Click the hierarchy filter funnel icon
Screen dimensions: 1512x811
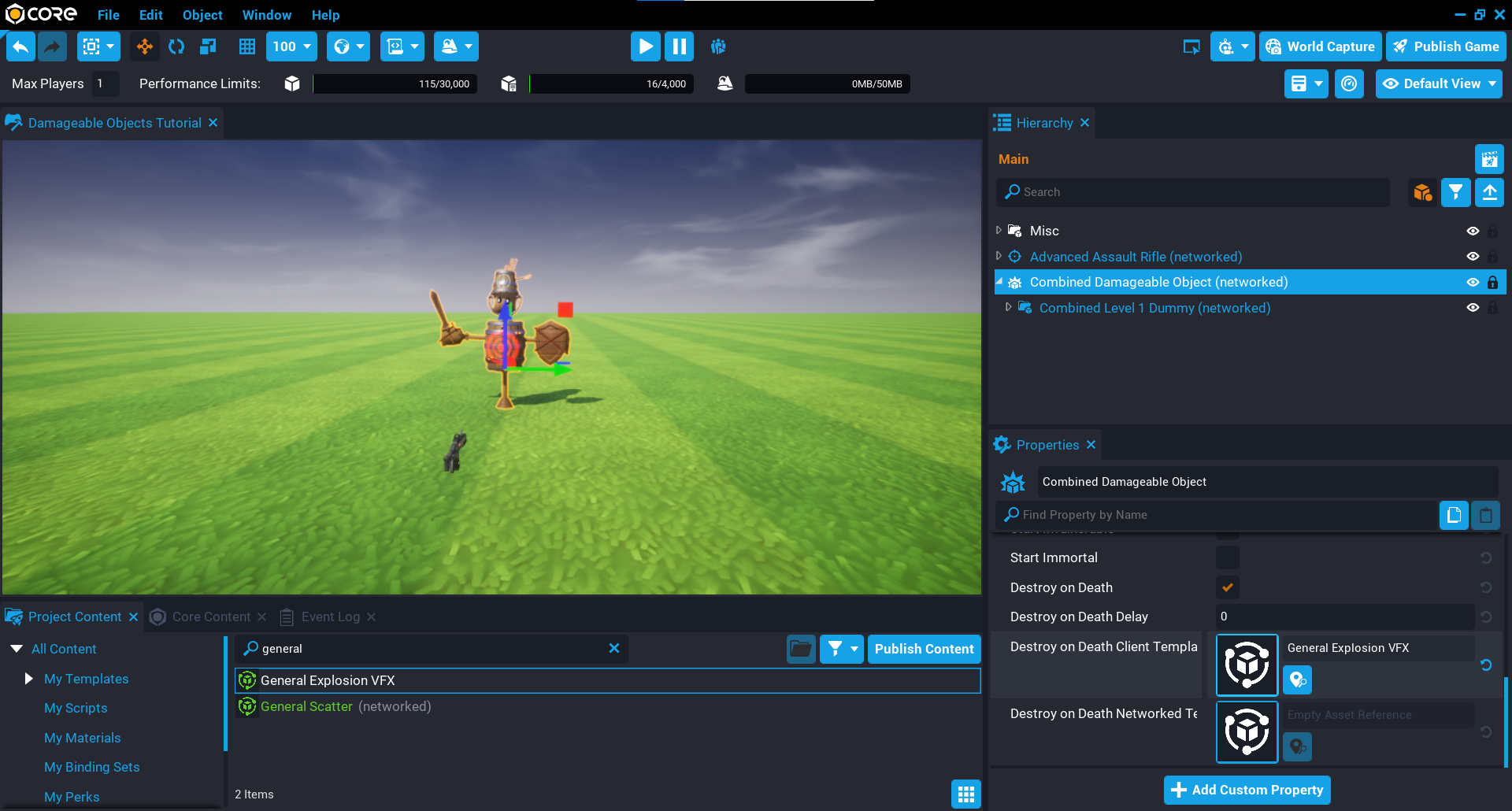point(1455,192)
